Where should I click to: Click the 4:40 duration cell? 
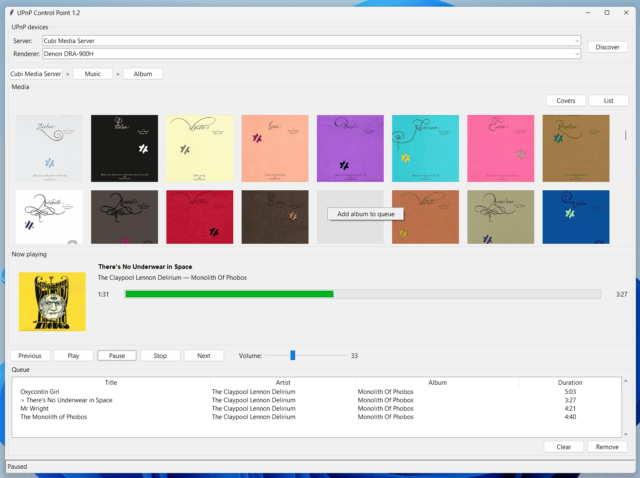pyautogui.click(x=570, y=417)
